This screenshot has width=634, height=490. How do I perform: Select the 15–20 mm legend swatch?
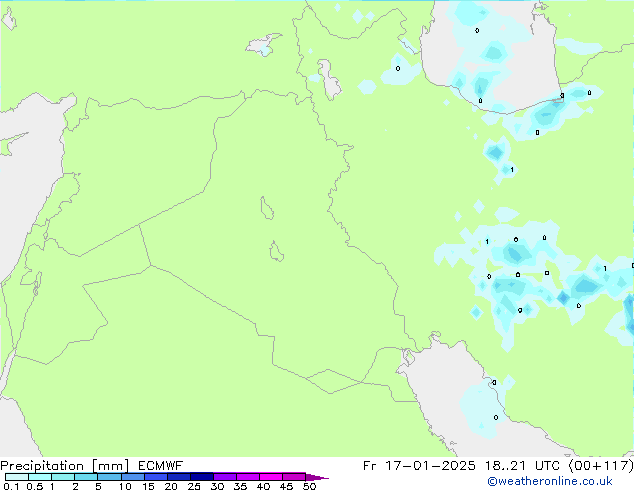[156, 477]
